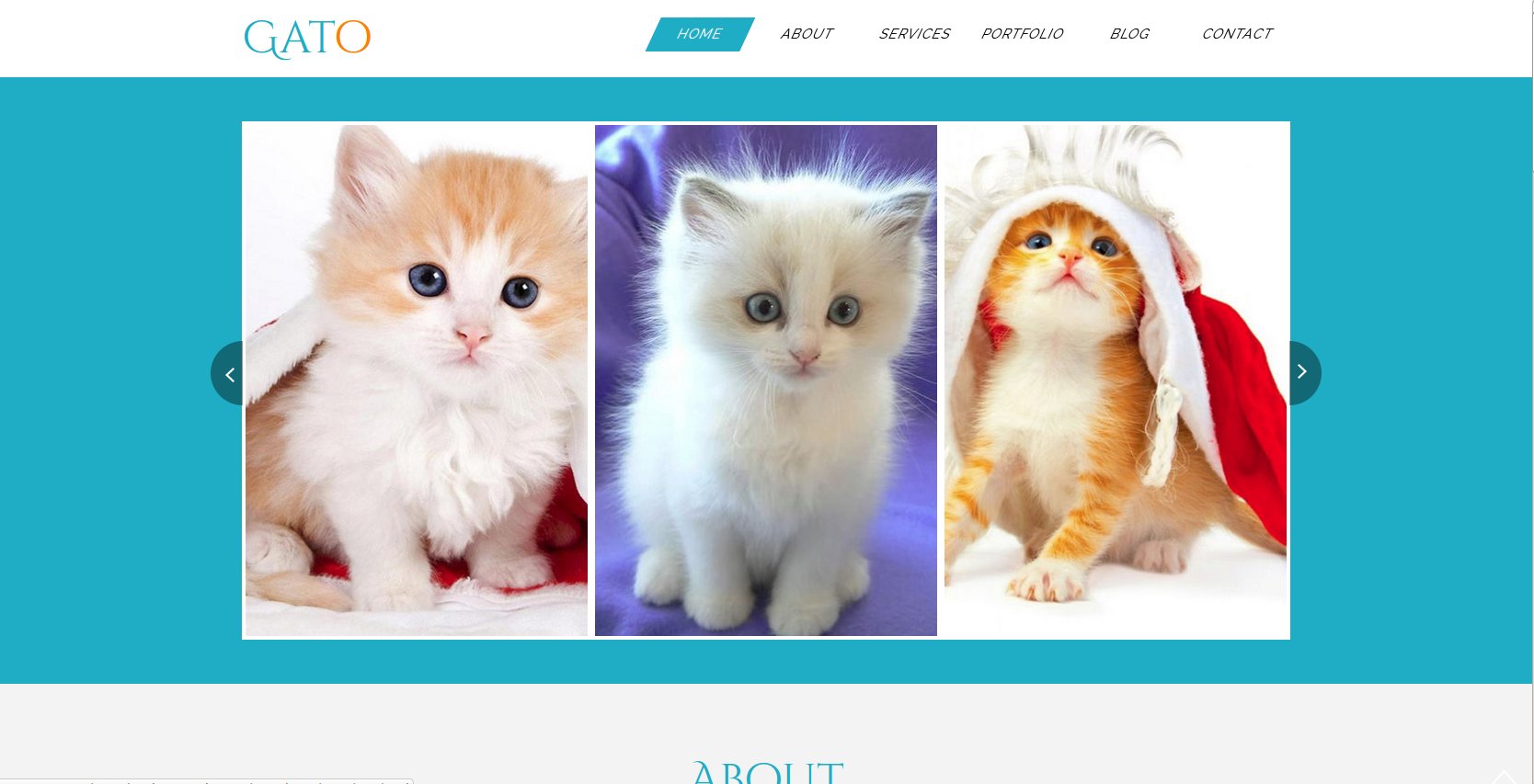Click the GATO logo in the header

coord(307,39)
